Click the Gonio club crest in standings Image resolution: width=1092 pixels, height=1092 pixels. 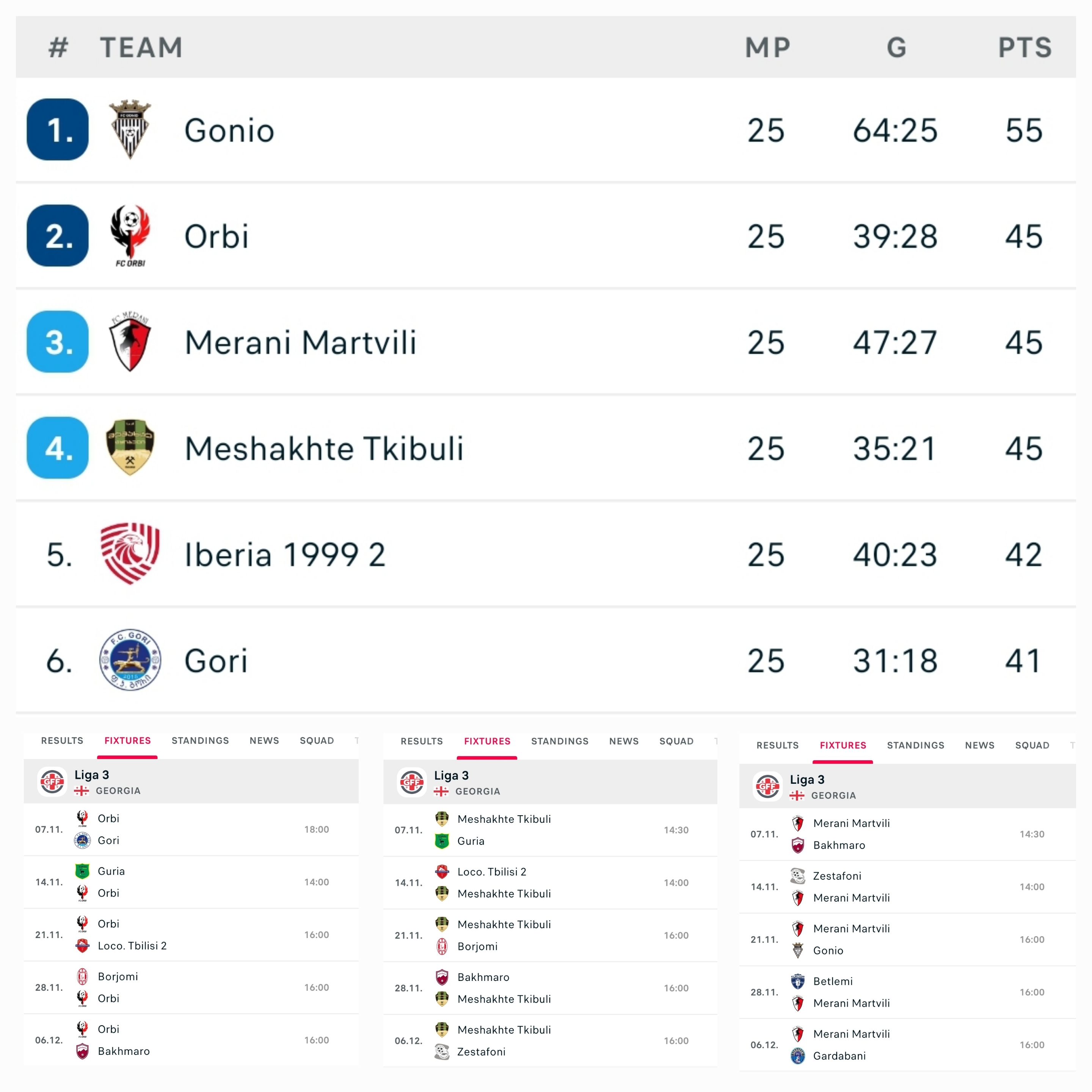tap(130, 129)
